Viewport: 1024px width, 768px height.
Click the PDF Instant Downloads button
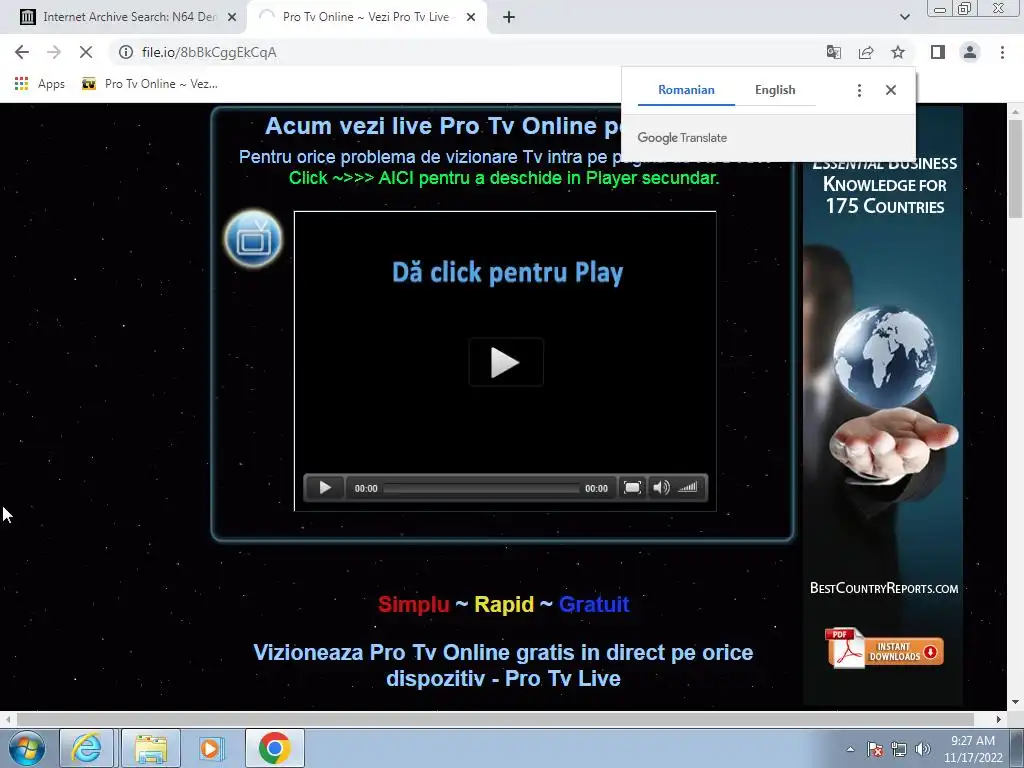[x=885, y=648]
